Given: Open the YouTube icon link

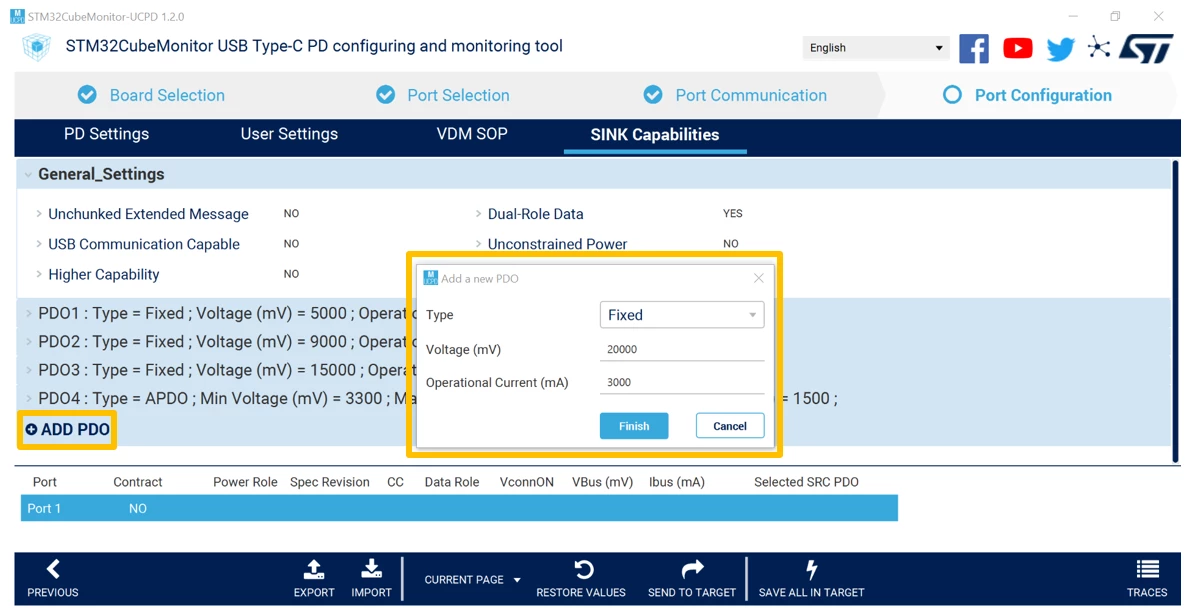Looking at the screenshot, I should (1017, 48).
